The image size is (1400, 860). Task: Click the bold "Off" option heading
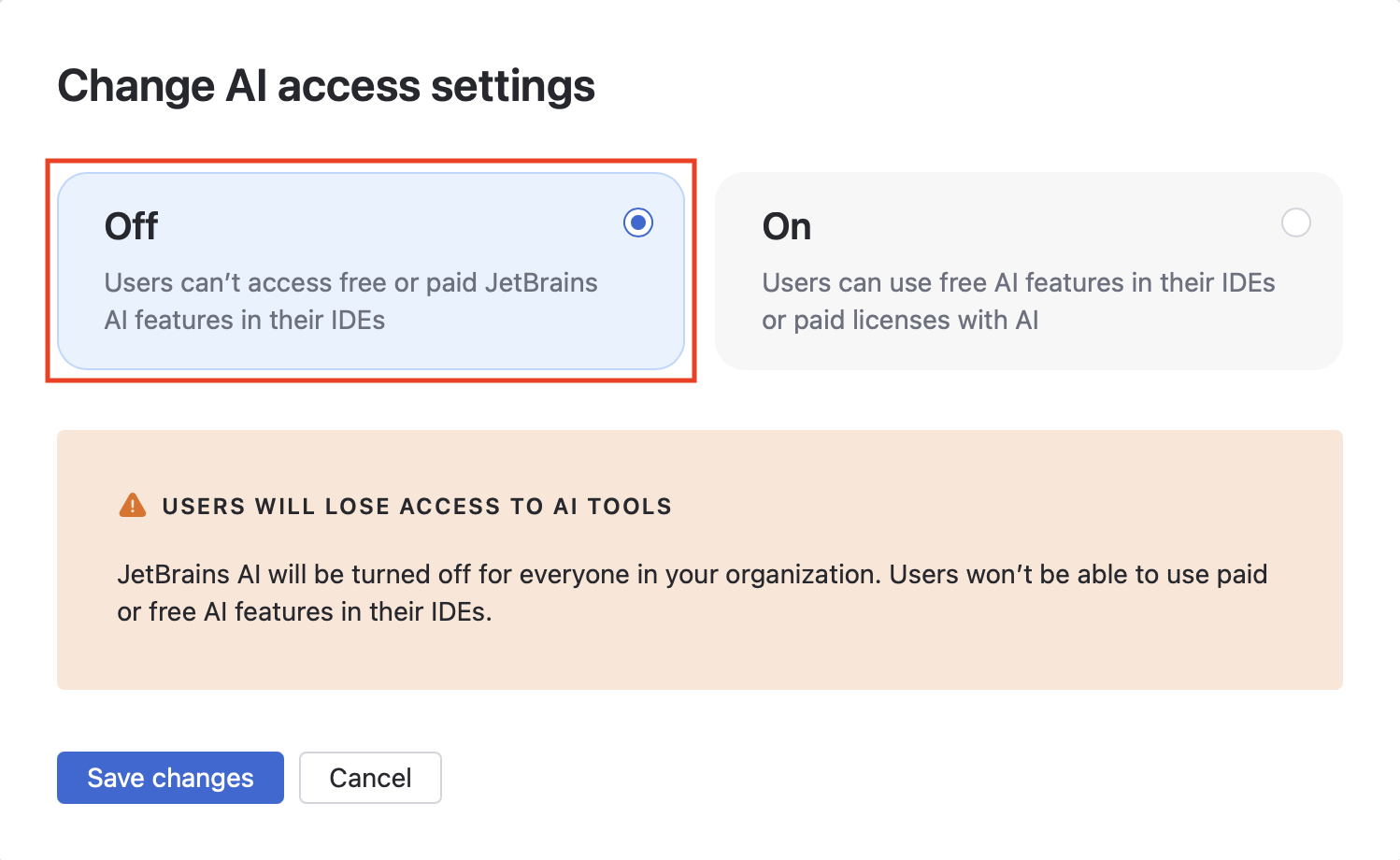(131, 226)
